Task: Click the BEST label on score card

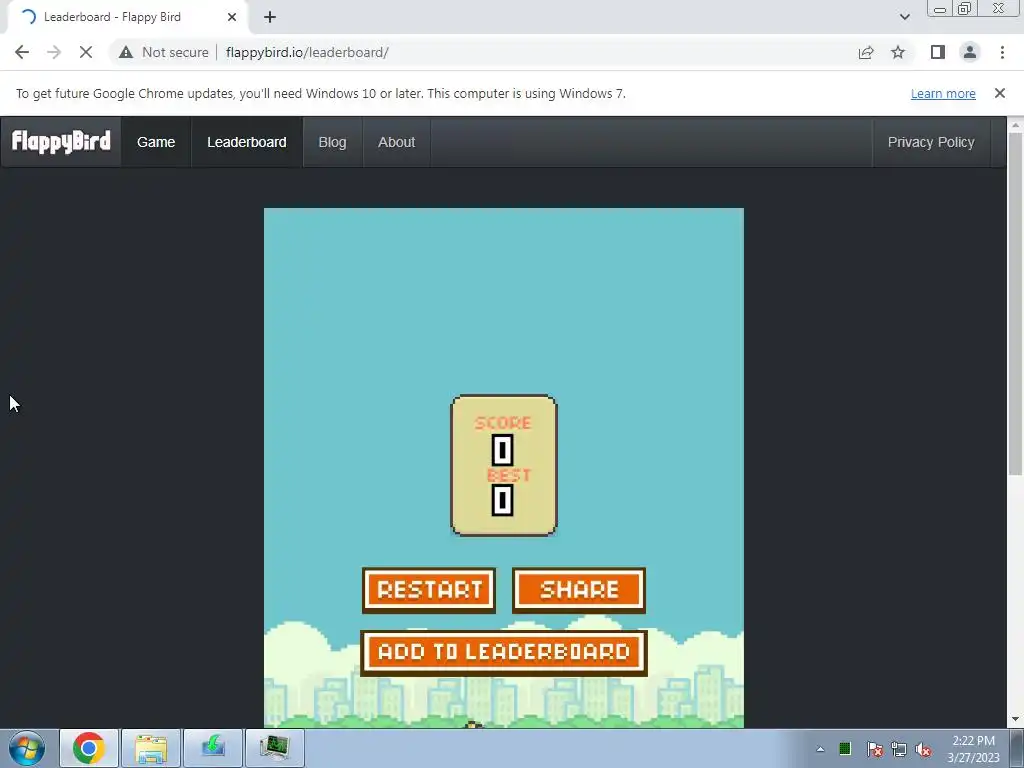Action: pos(509,475)
